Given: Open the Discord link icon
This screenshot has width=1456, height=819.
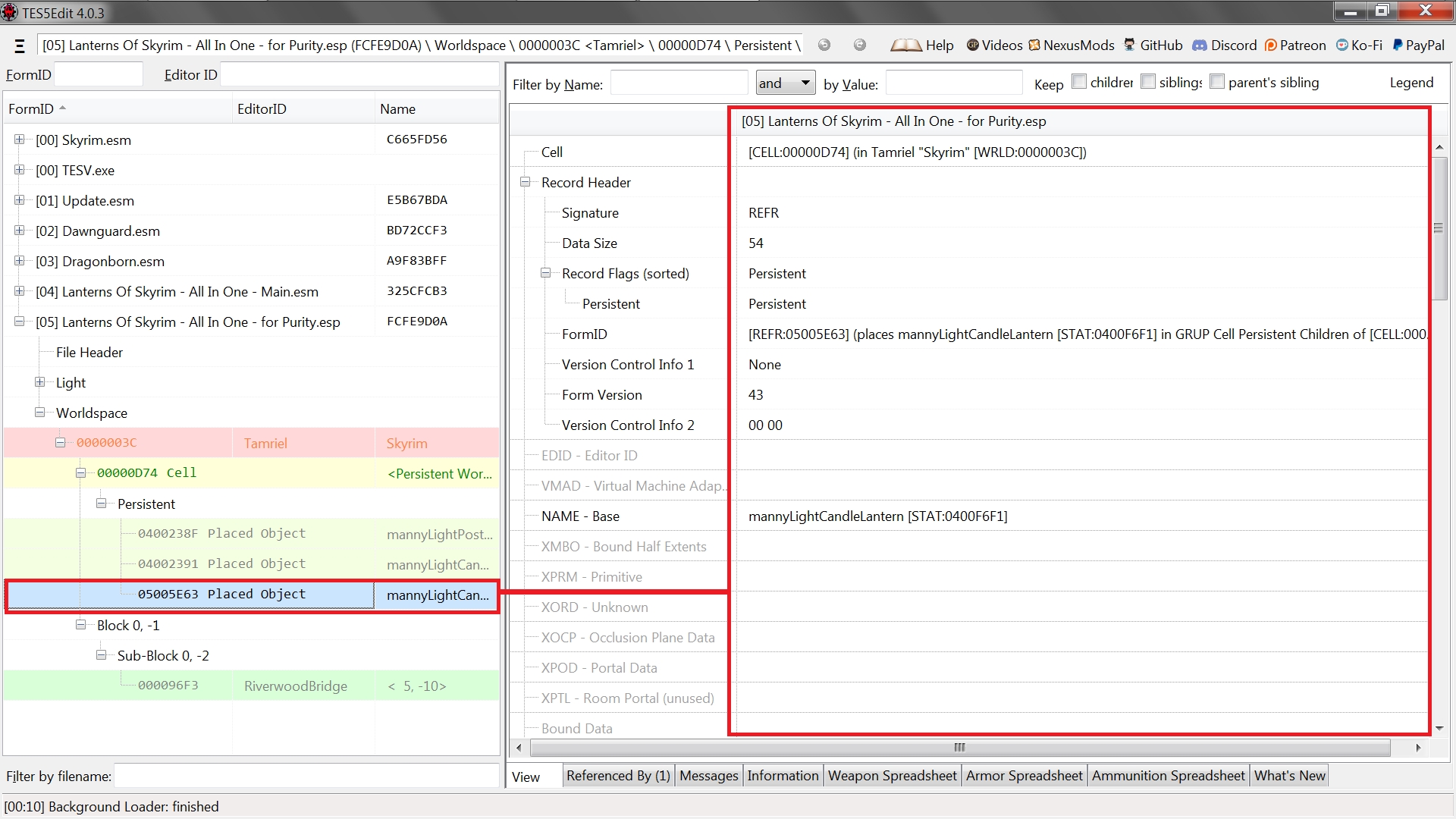Looking at the screenshot, I should [1199, 45].
